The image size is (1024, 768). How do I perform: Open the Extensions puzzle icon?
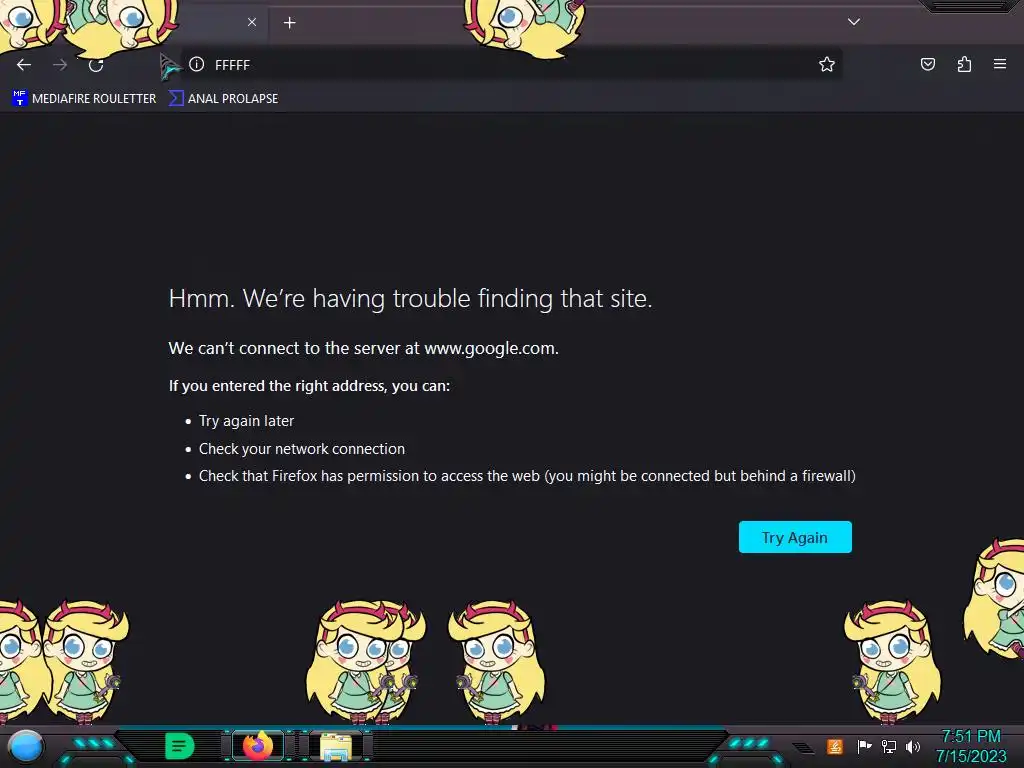coord(965,64)
